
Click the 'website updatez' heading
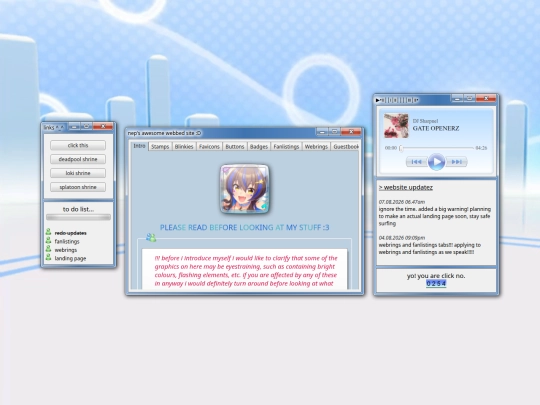pyautogui.click(x=406, y=187)
